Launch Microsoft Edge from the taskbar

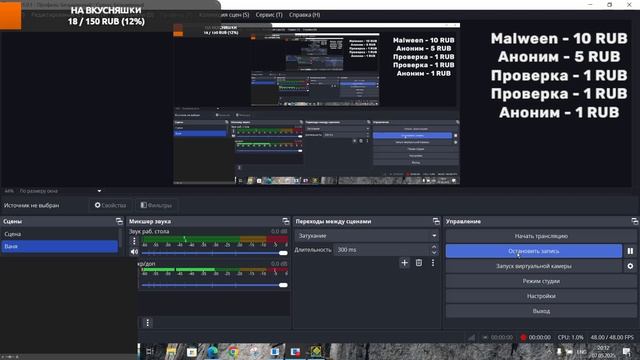pyautogui.click(x=212, y=351)
